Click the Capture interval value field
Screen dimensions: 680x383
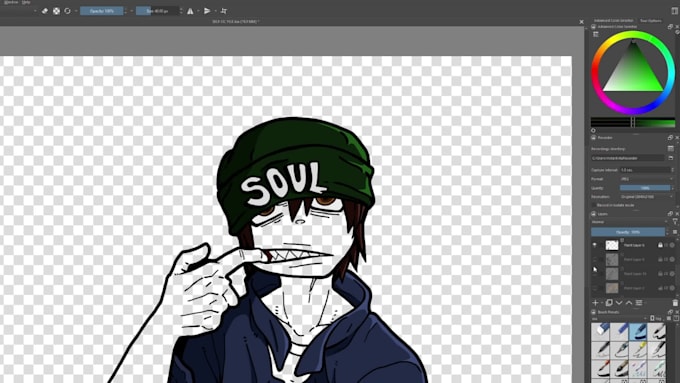click(x=645, y=170)
